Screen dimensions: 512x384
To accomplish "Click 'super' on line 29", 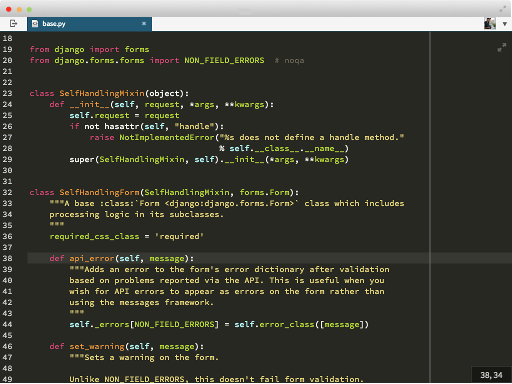I will pos(82,159).
